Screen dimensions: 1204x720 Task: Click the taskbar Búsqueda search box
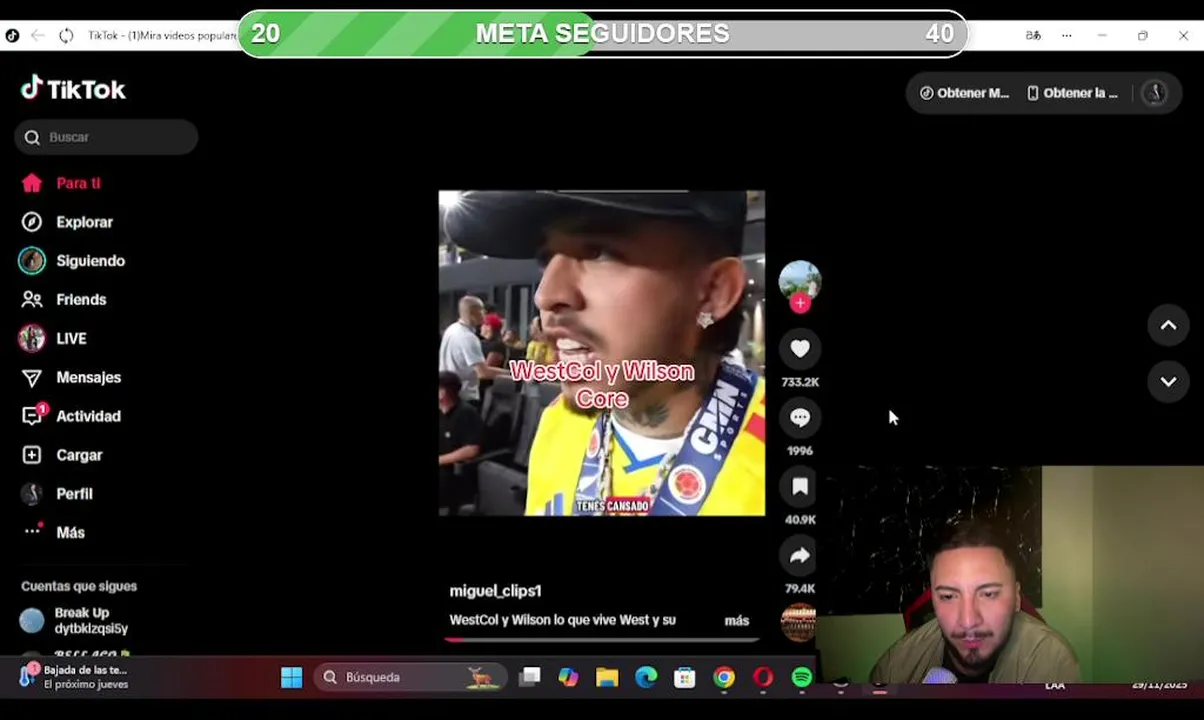[x=409, y=677]
